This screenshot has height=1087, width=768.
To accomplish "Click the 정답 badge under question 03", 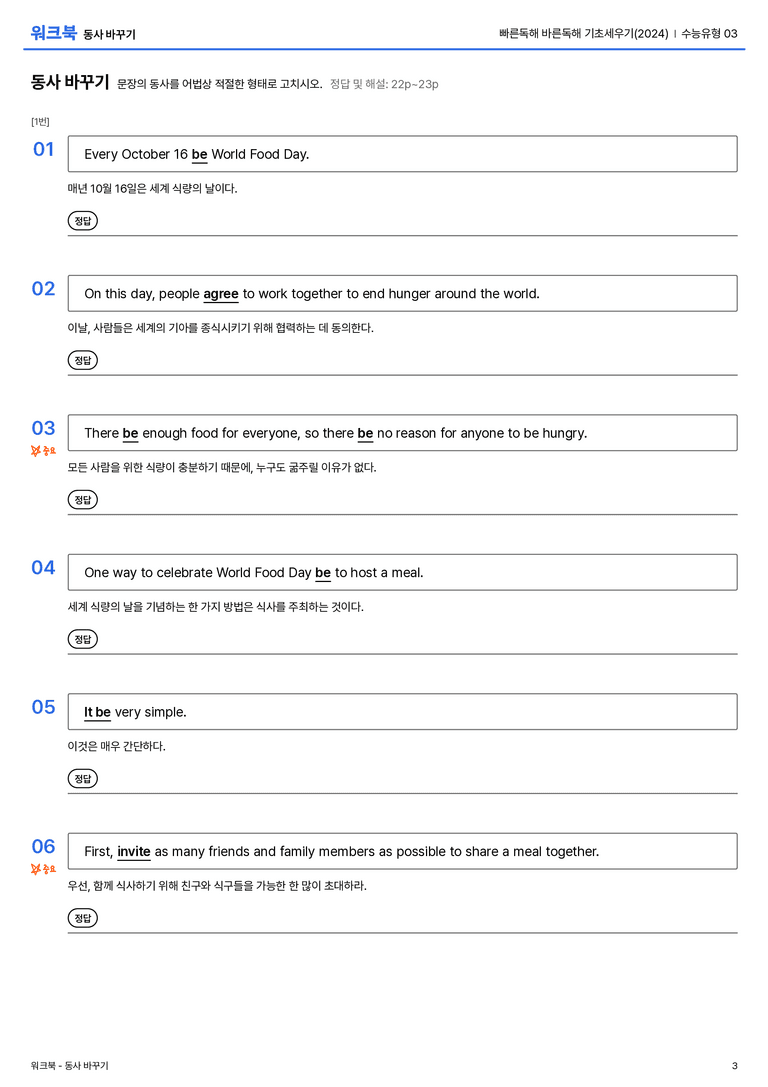I will [82, 500].
